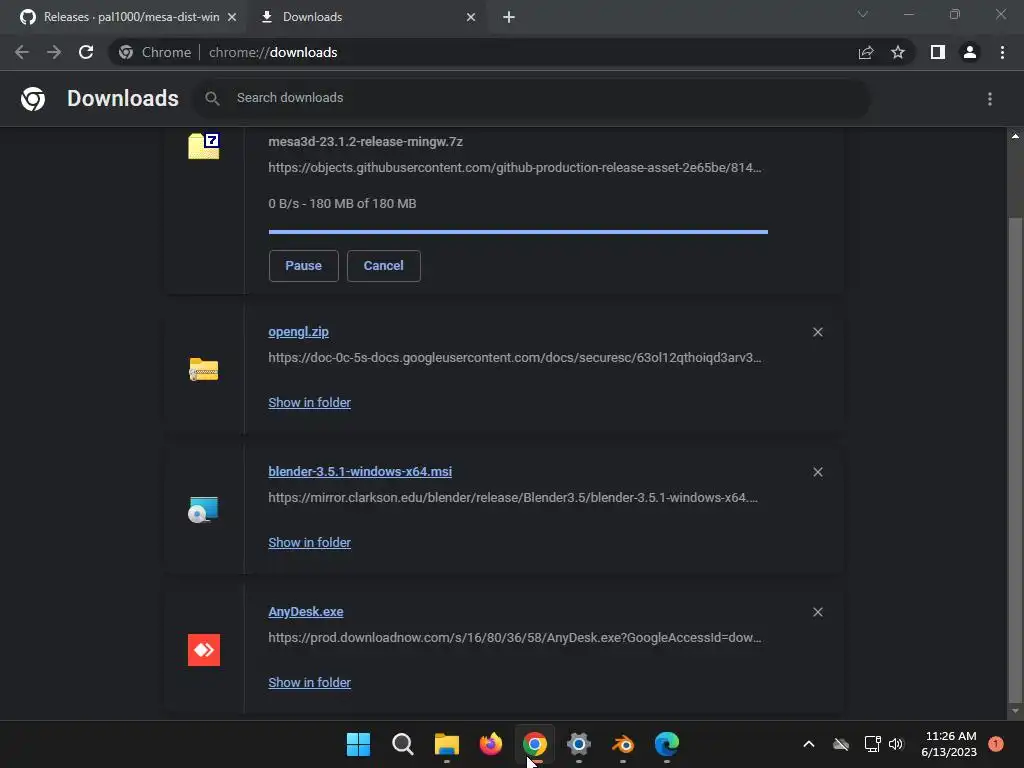
Task: Cancel the mesa3d download
Action: point(383,266)
